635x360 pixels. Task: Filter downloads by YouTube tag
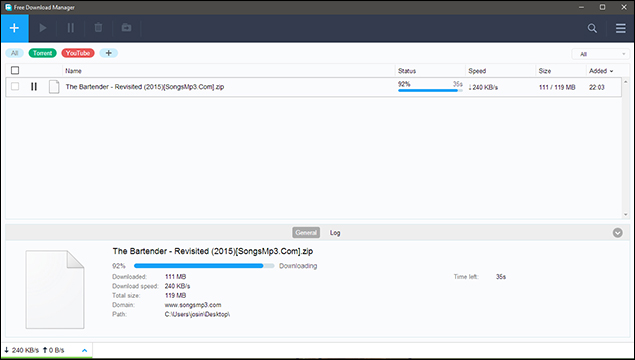click(78, 53)
